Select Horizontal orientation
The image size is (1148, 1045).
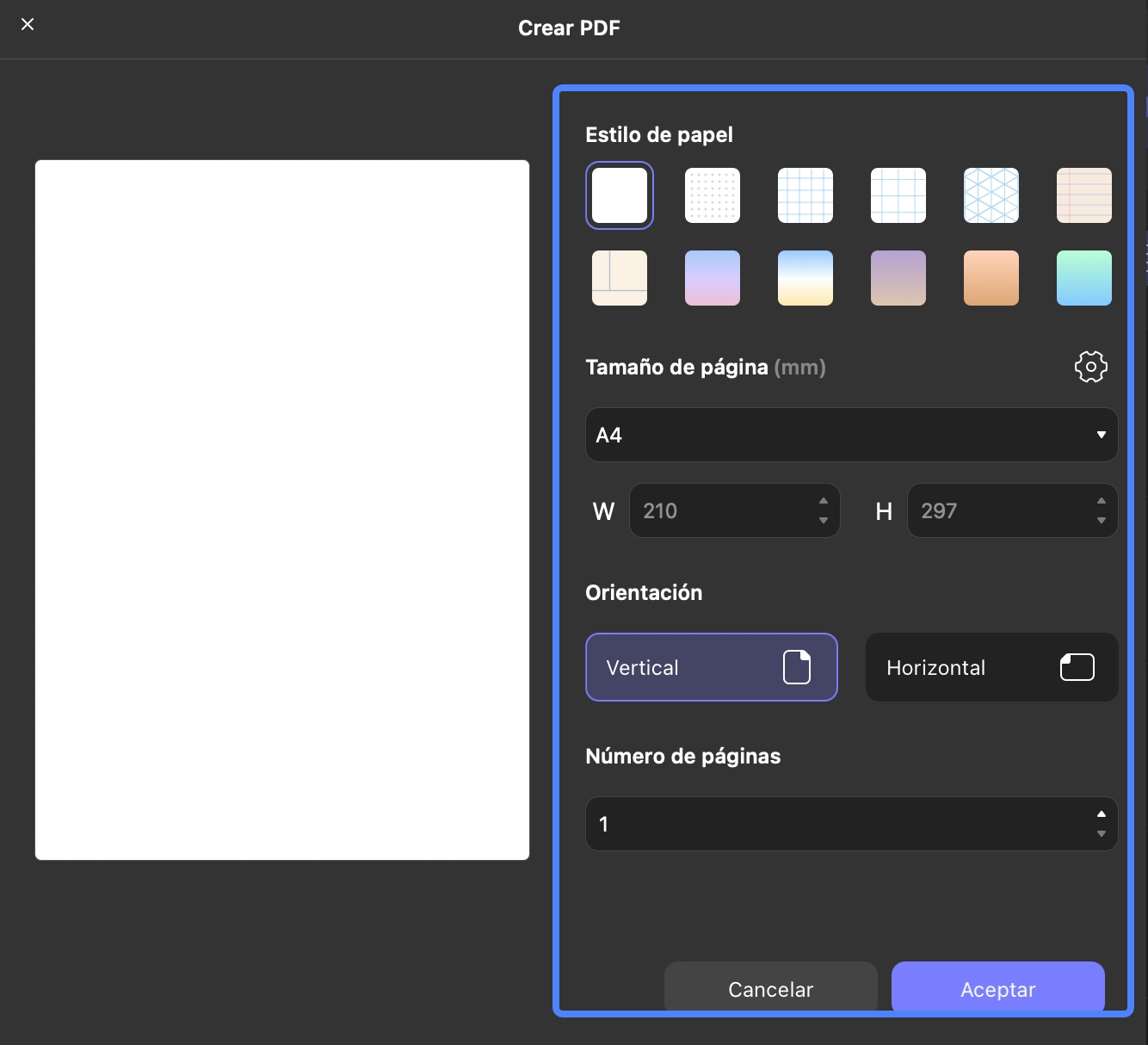[x=991, y=667]
